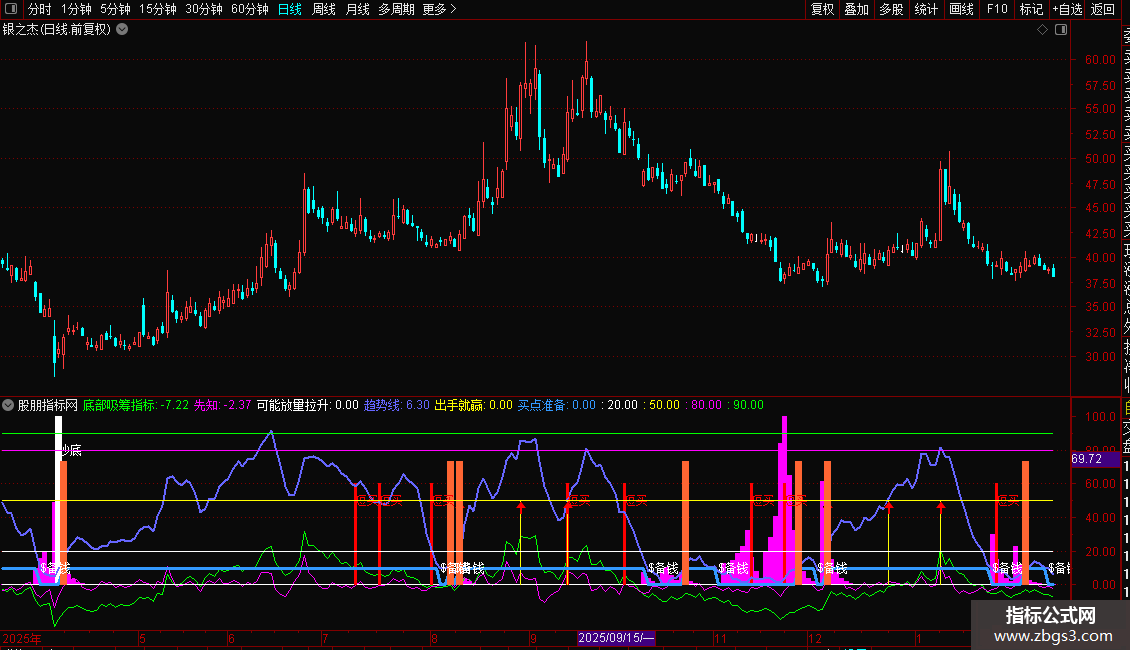Expand the 更多 period options
Image resolution: width=1130 pixels, height=650 pixels.
(x=439, y=10)
